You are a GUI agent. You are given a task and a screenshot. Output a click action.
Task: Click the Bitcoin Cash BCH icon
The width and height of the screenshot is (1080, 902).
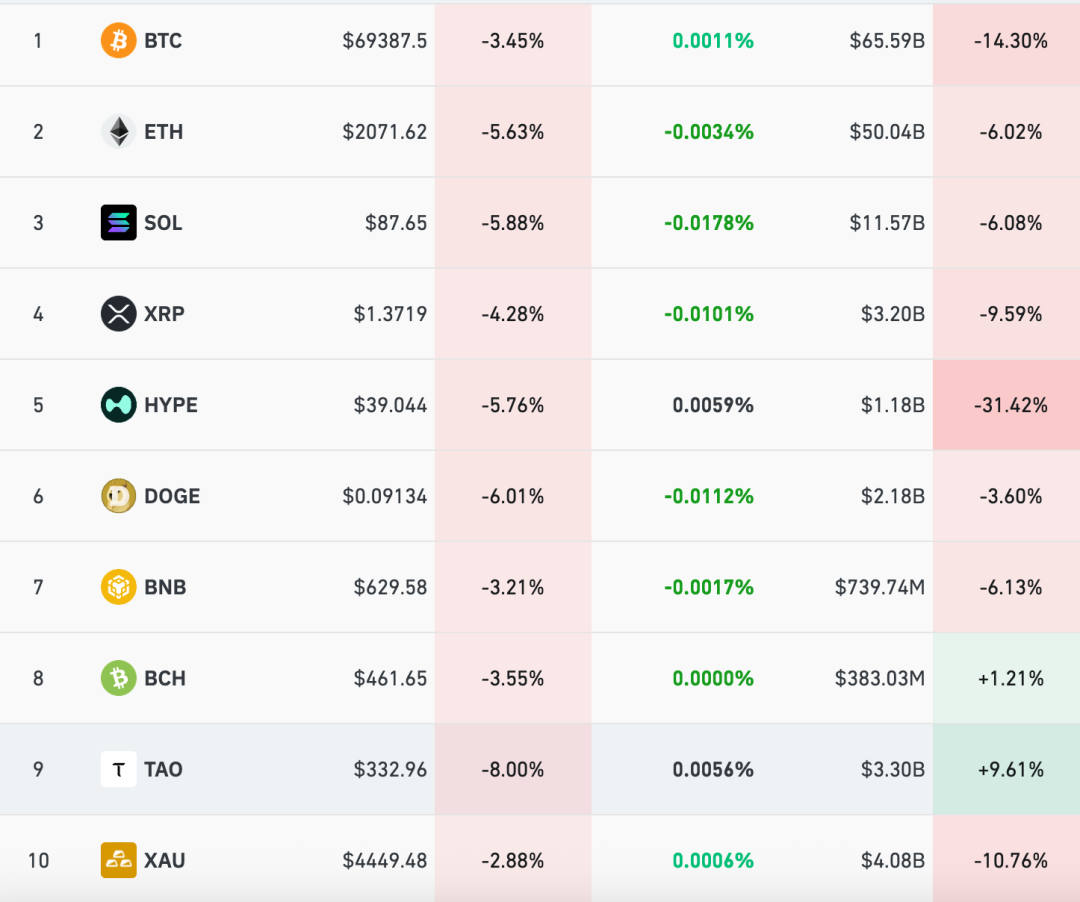pyautogui.click(x=118, y=678)
